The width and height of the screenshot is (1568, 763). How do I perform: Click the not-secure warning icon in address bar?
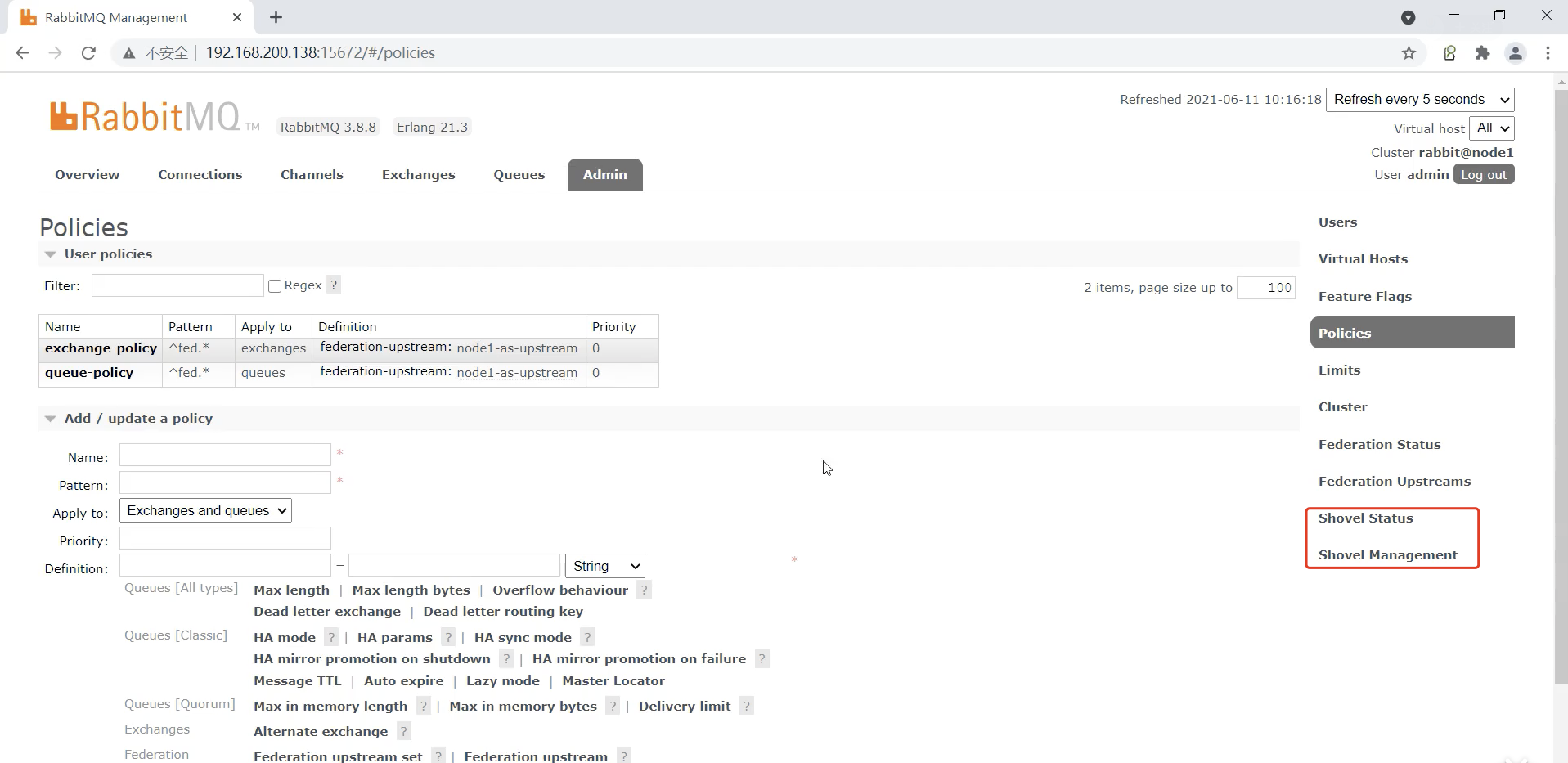pyautogui.click(x=128, y=53)
